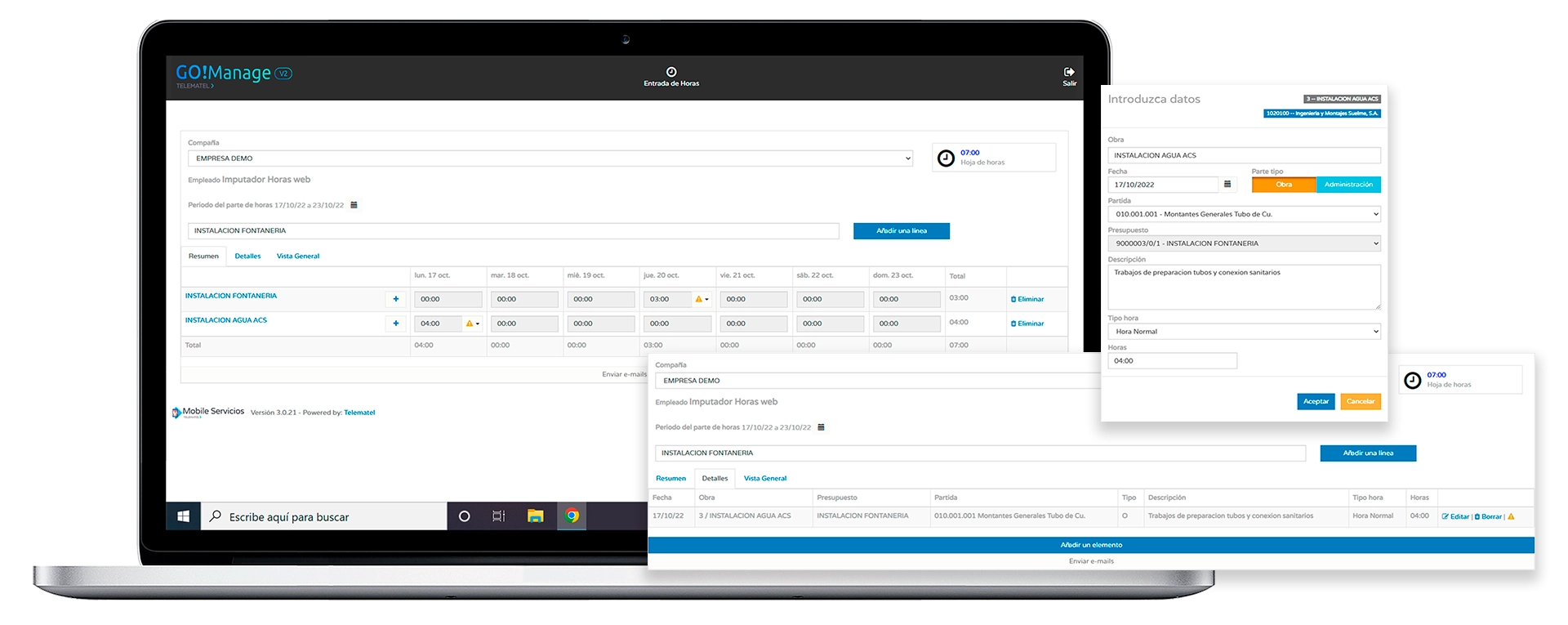This screenshot has width=1568, height=625.
Task: Open Vista General tab in lower window
Action: point(765,479)
